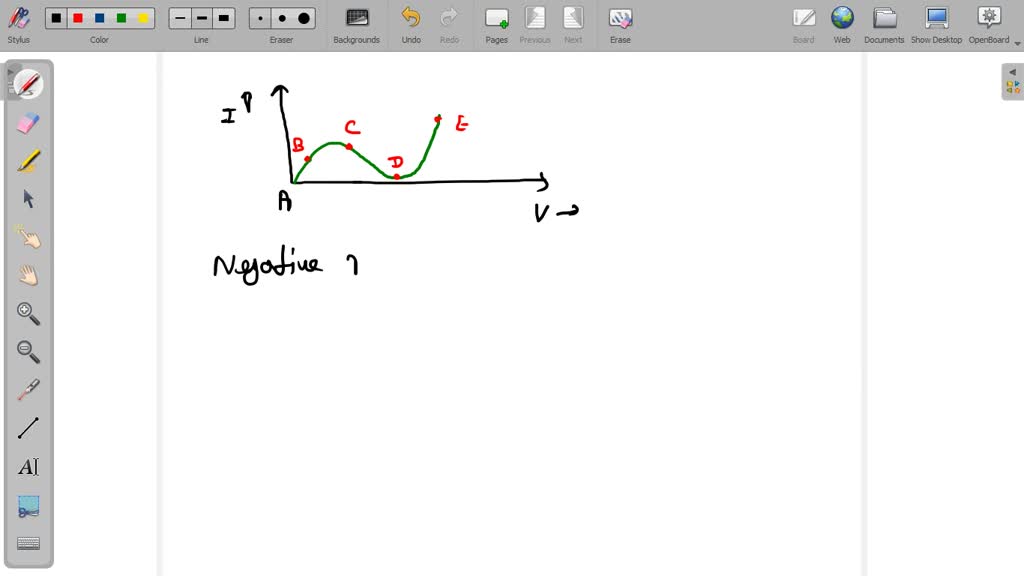The height and width of the screenshot is (576, 1024).
Task: Open the Write Text tool
Action: (x=28, y=466)
